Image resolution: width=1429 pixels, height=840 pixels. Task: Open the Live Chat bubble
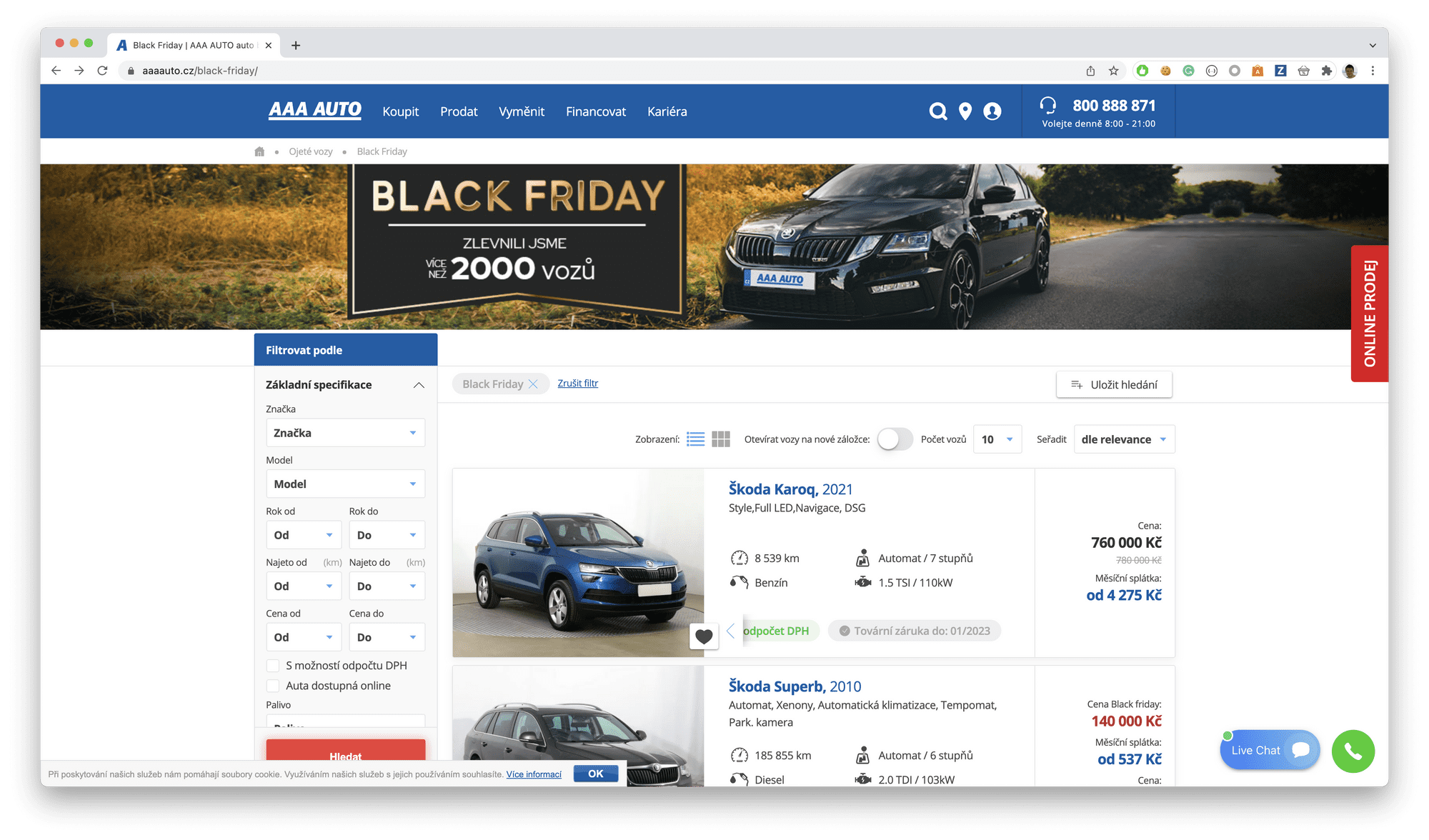click(x=1269, y=750)
